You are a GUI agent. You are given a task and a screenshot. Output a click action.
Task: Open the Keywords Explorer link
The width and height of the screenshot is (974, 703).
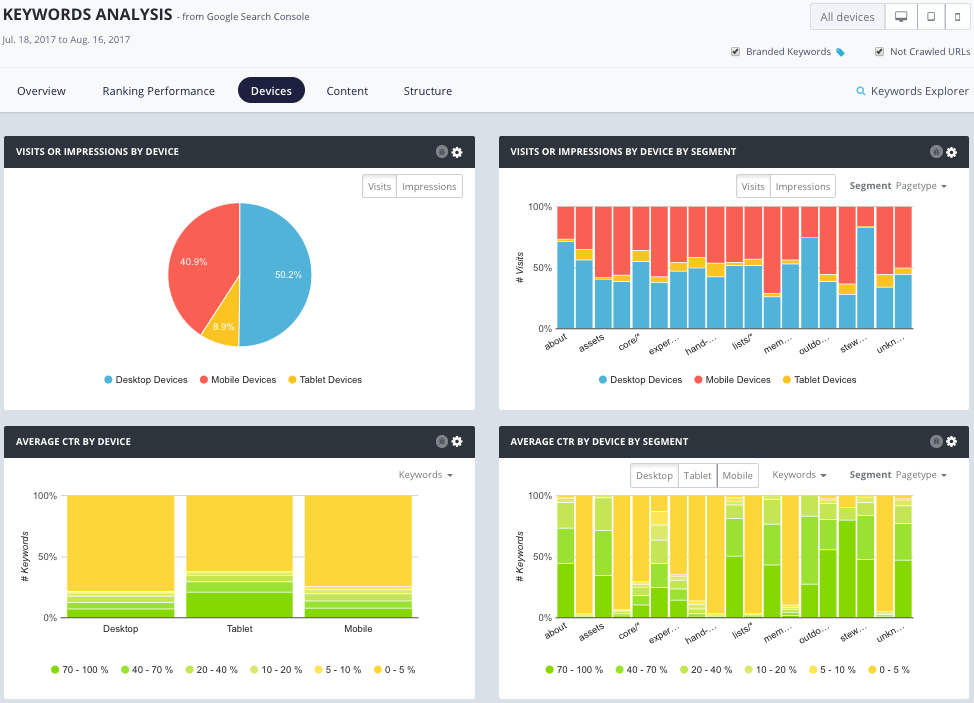pos(912,91)
